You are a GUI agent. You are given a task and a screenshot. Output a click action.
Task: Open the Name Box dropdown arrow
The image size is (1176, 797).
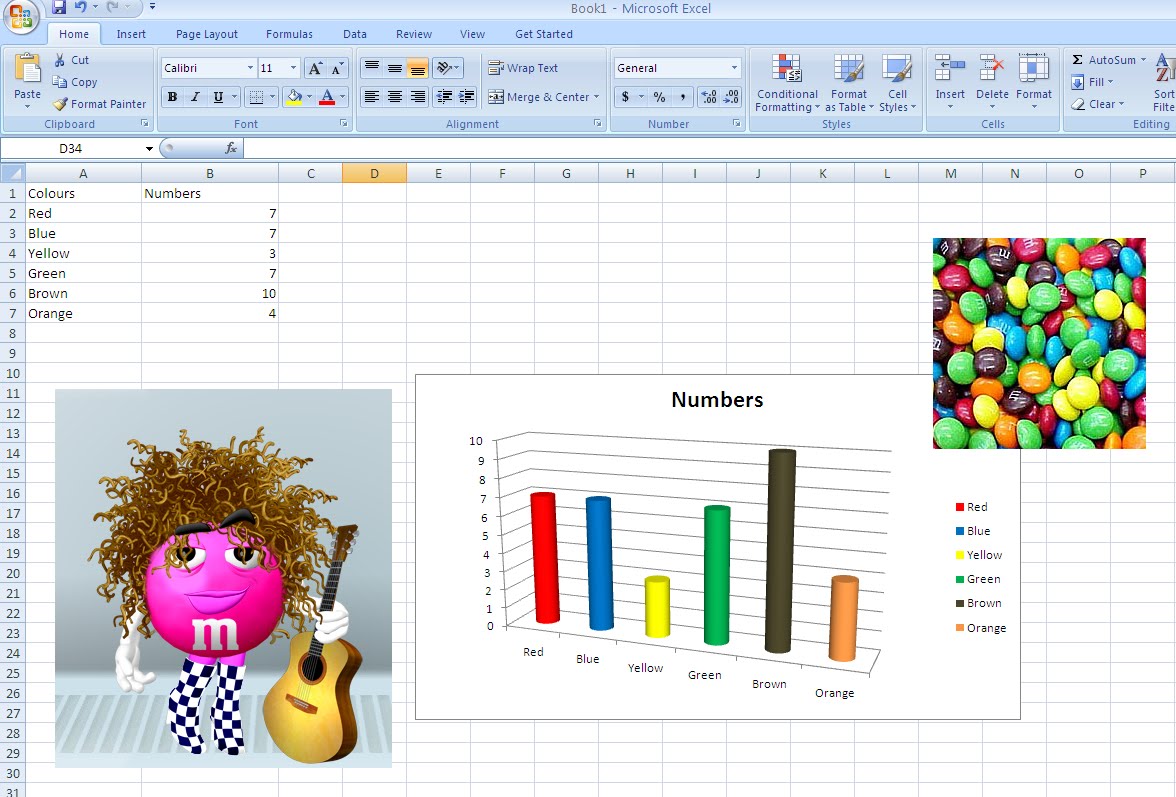[149, 148]
